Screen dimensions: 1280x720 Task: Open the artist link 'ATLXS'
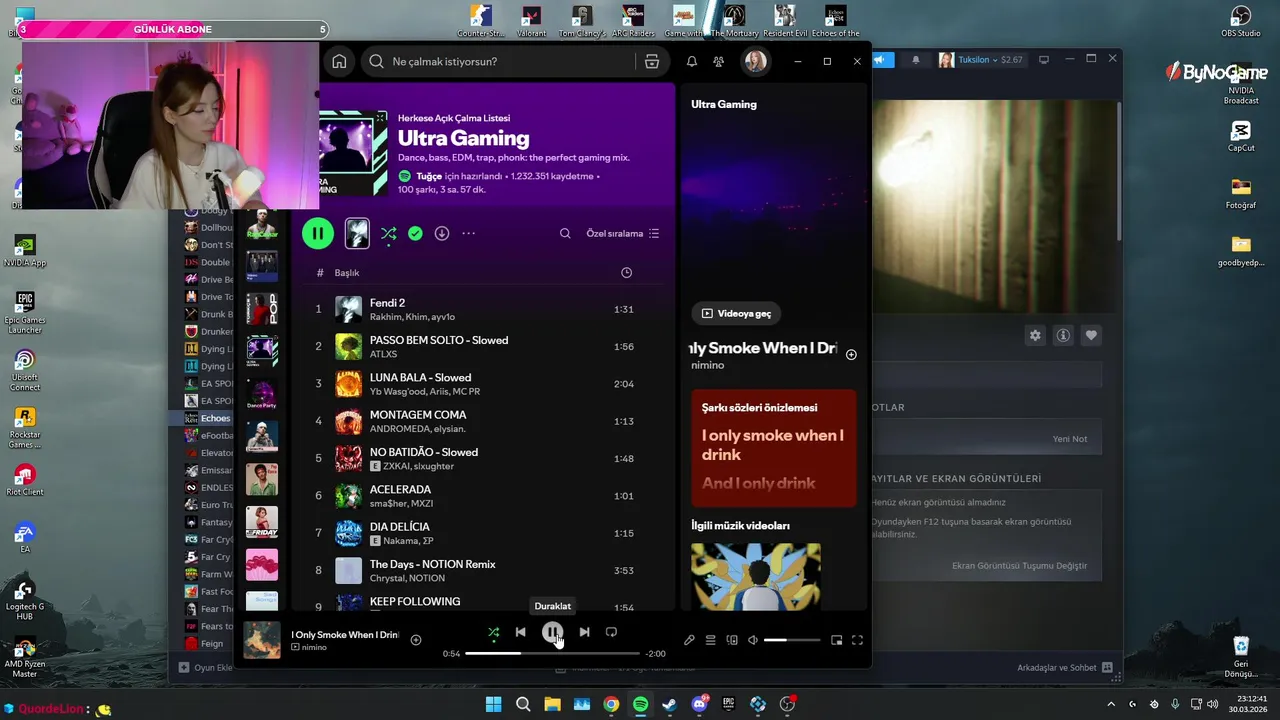tap(383, 354)
